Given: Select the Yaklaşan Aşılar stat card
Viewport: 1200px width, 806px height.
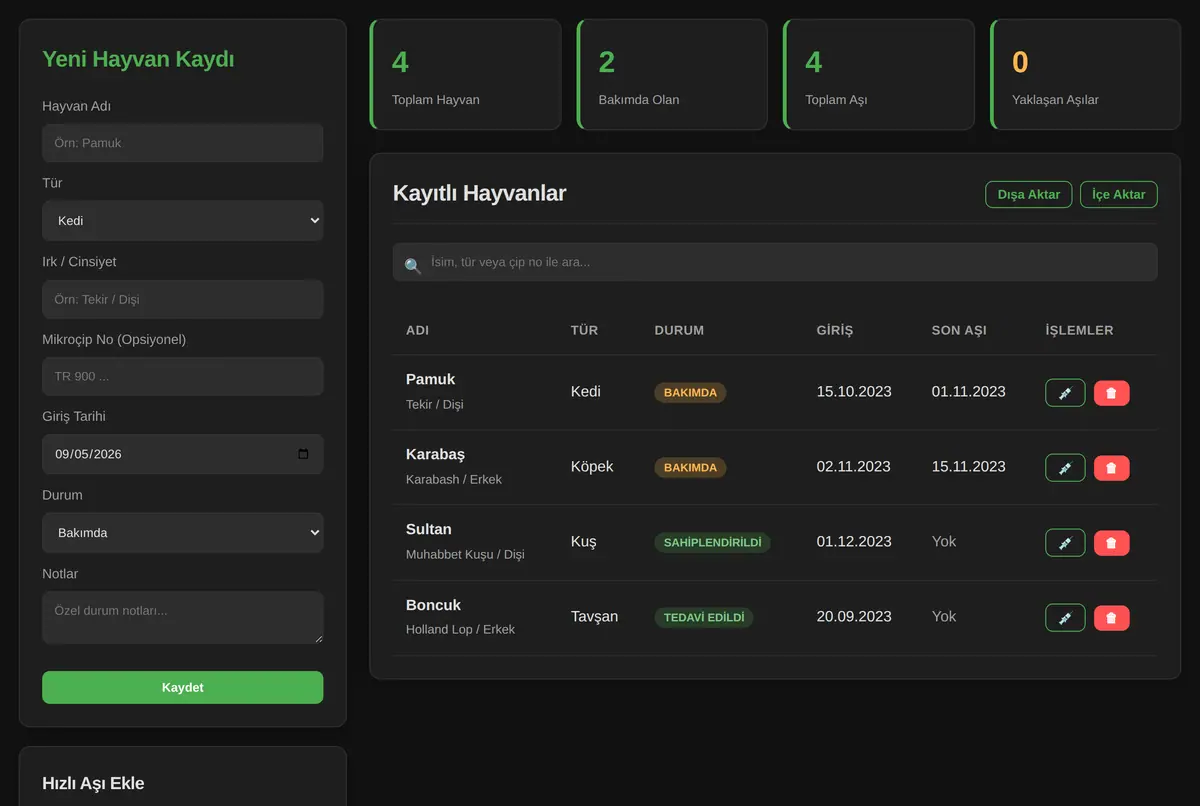Looking at the screenshot, I should (x=1085, y=75).
